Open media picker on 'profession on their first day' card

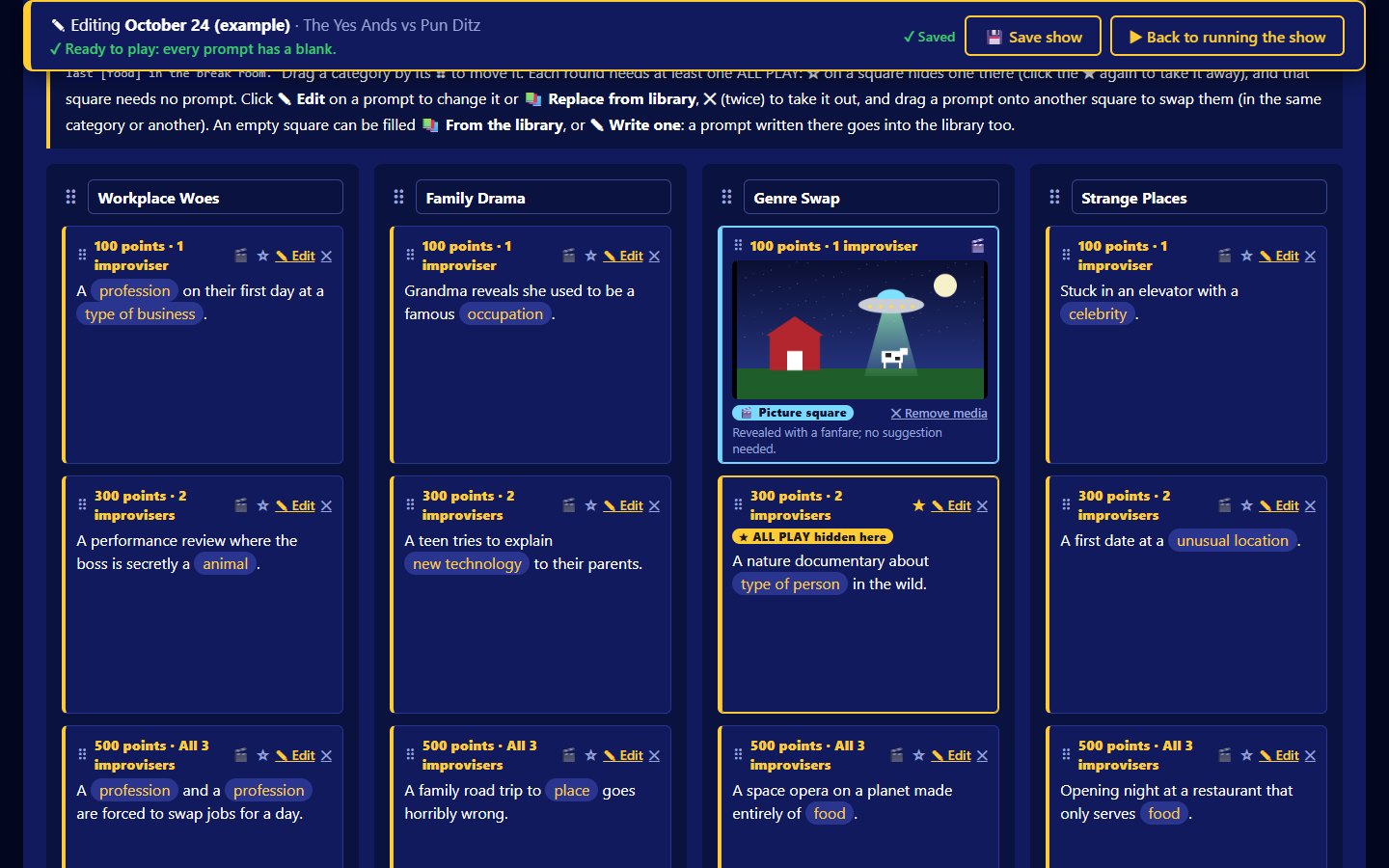tap(241, 256)
